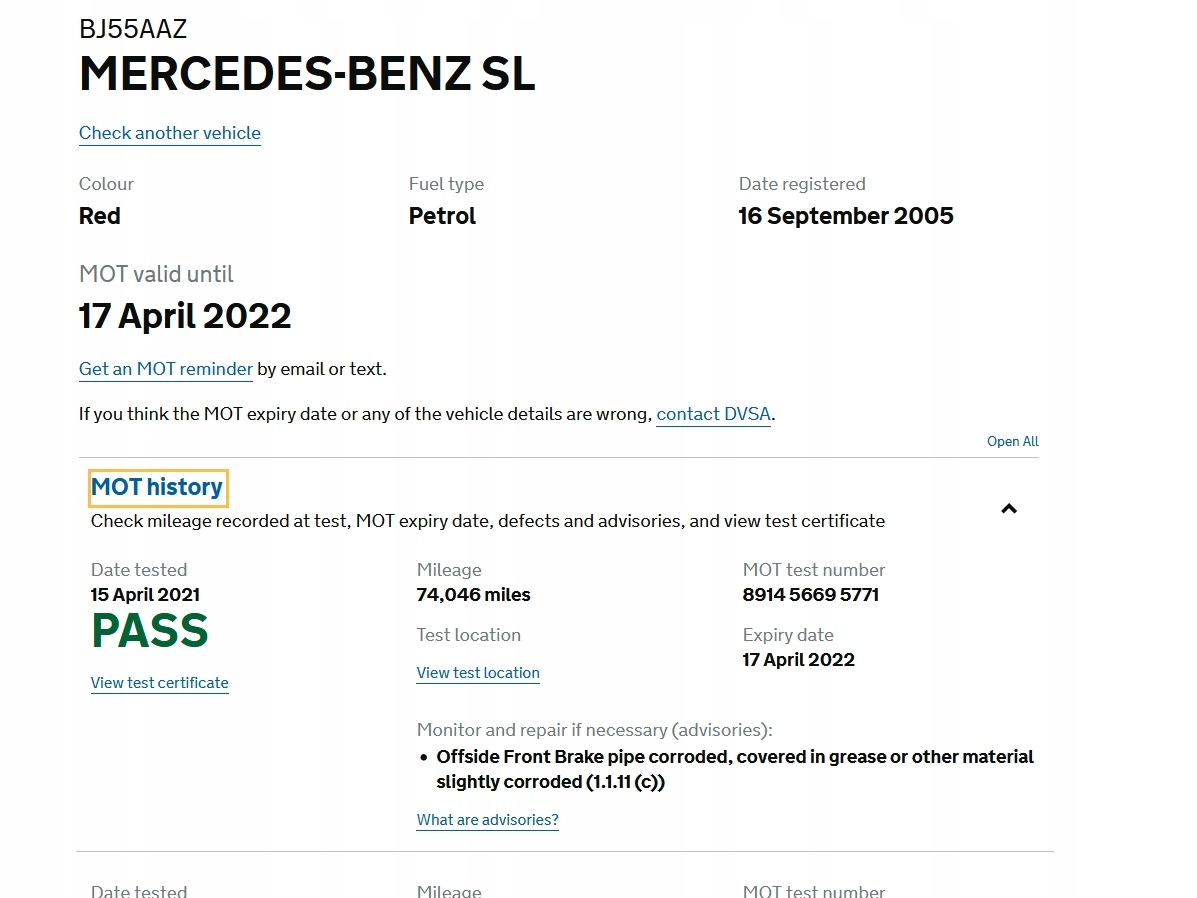Click the Petrol fuel type value
The width and height of the screenshot is (1197, 898).
[442, 216]
